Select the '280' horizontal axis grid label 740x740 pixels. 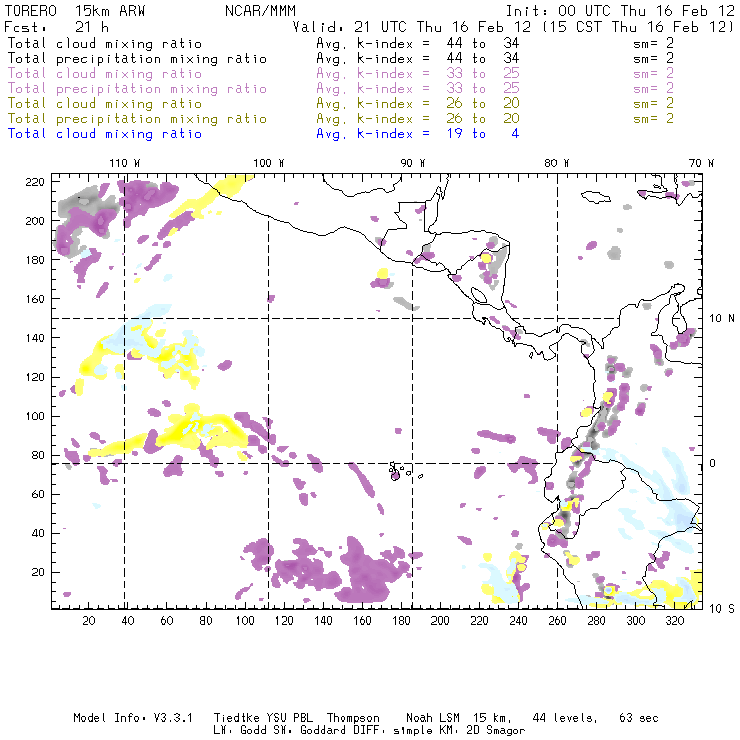coord(597,621)
